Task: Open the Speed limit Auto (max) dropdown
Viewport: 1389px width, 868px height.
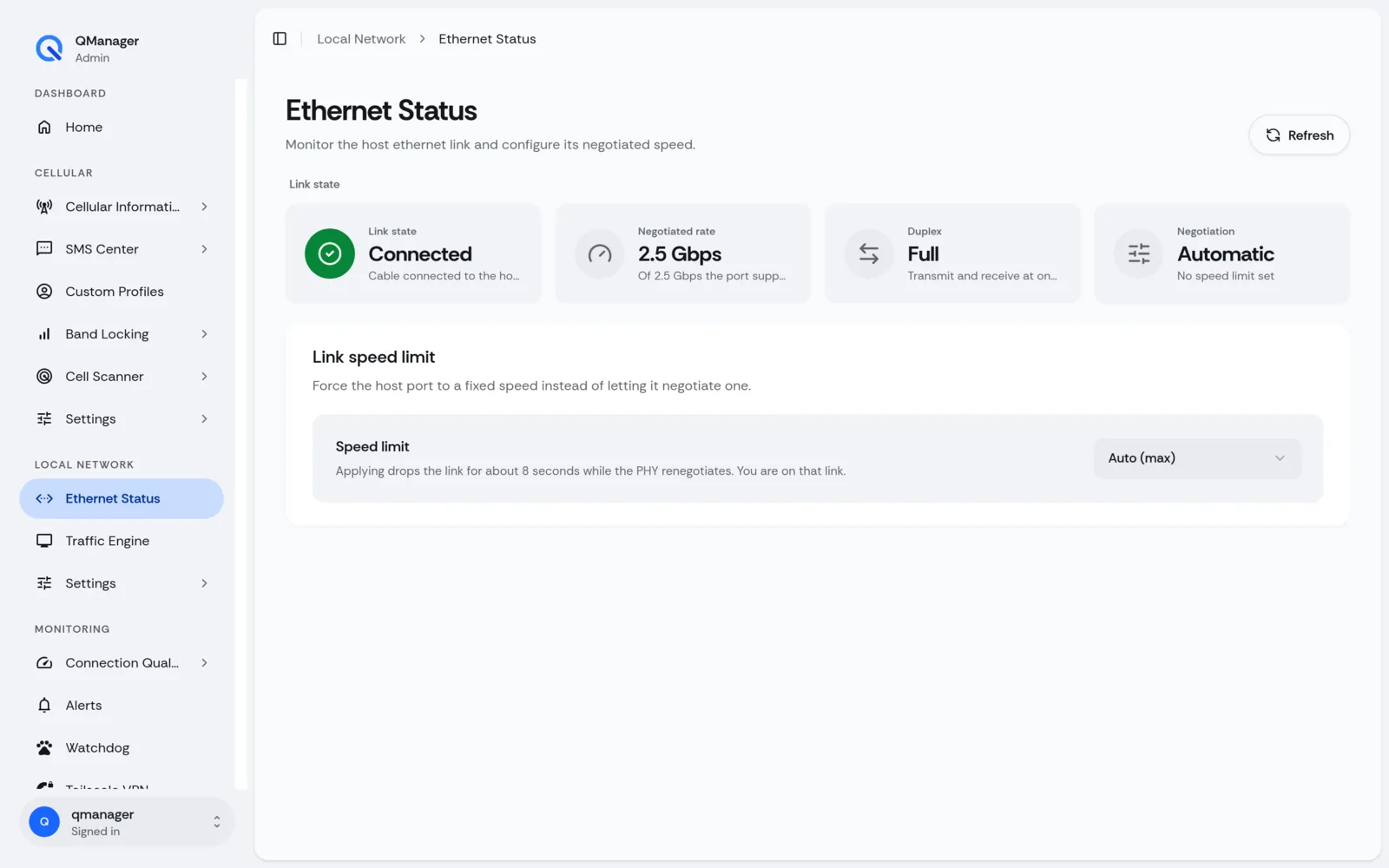Action: [x=1197, y=458]
